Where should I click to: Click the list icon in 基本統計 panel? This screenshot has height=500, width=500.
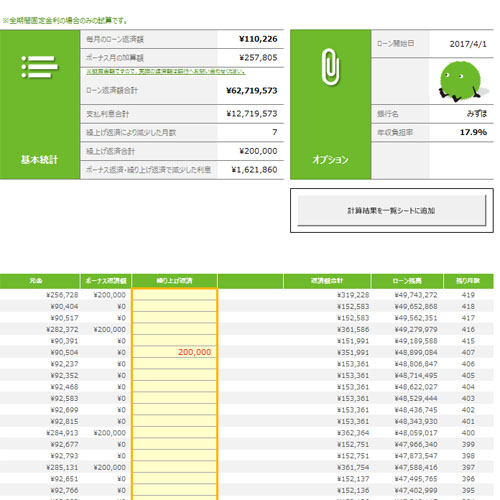[40, 67]
